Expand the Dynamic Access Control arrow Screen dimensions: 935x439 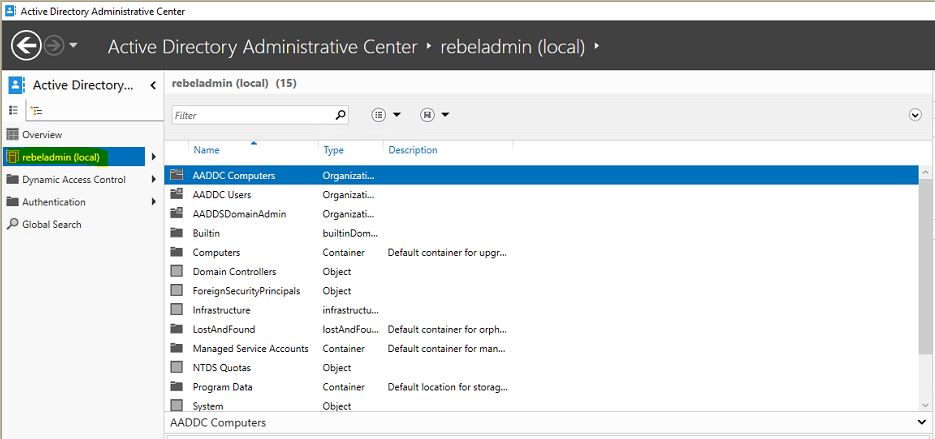point(153,180)
